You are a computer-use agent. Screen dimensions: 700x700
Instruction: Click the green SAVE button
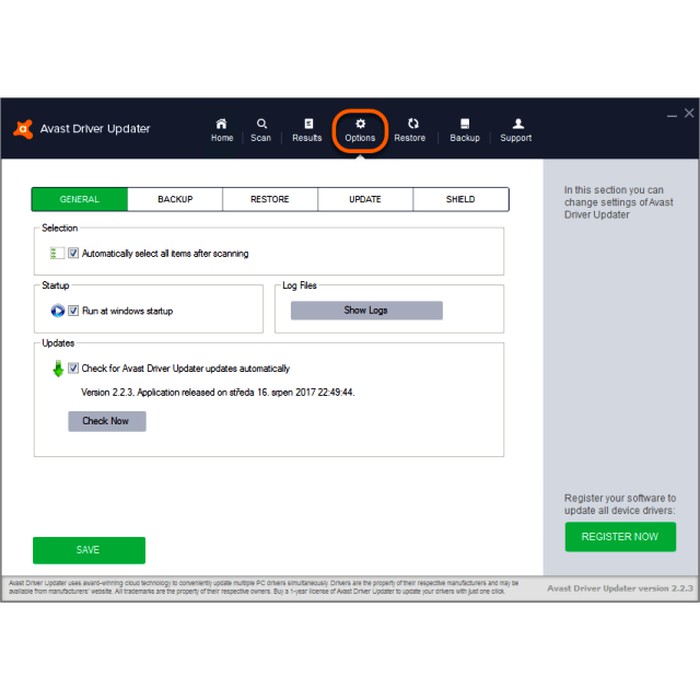pos(89,550)
